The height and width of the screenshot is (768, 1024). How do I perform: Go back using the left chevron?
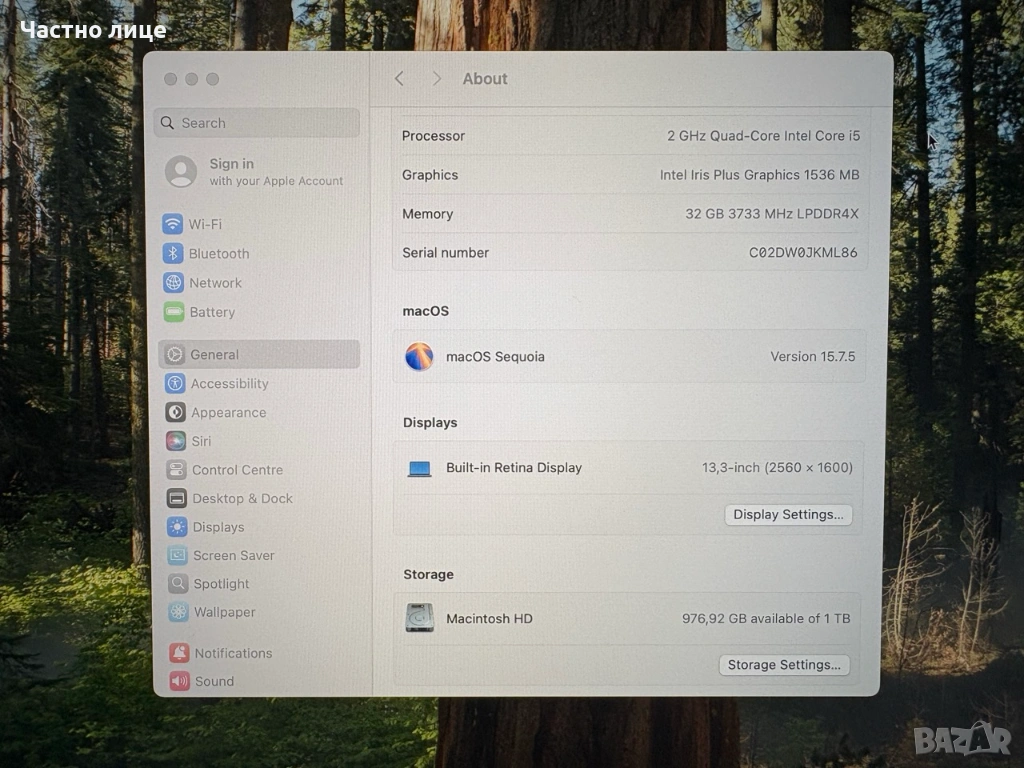click(x=400, y=79)
